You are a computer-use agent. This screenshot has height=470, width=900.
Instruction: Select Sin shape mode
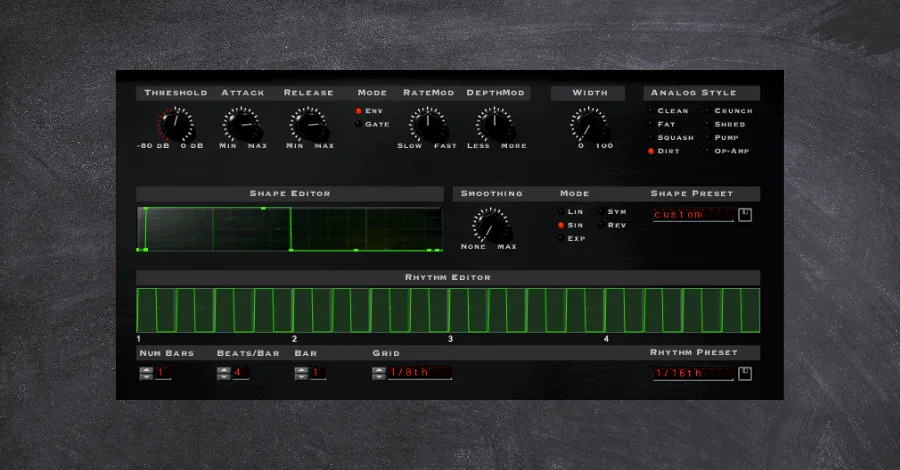pyautogui.click(x=571, y=225)
